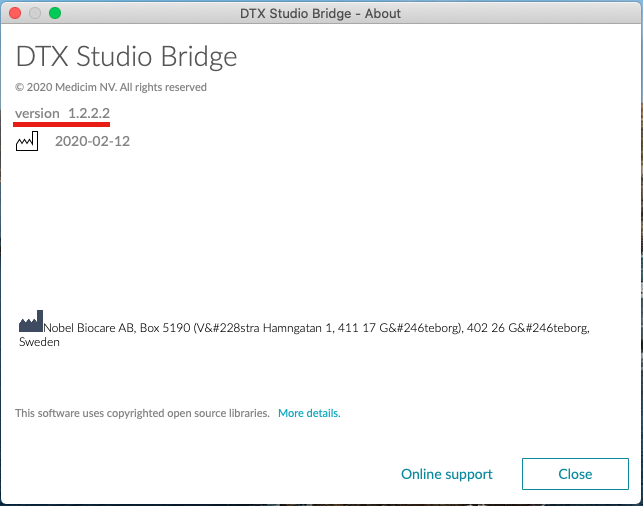Click the red window close button
Screen dimensions: 643x506
pos(15,13)
